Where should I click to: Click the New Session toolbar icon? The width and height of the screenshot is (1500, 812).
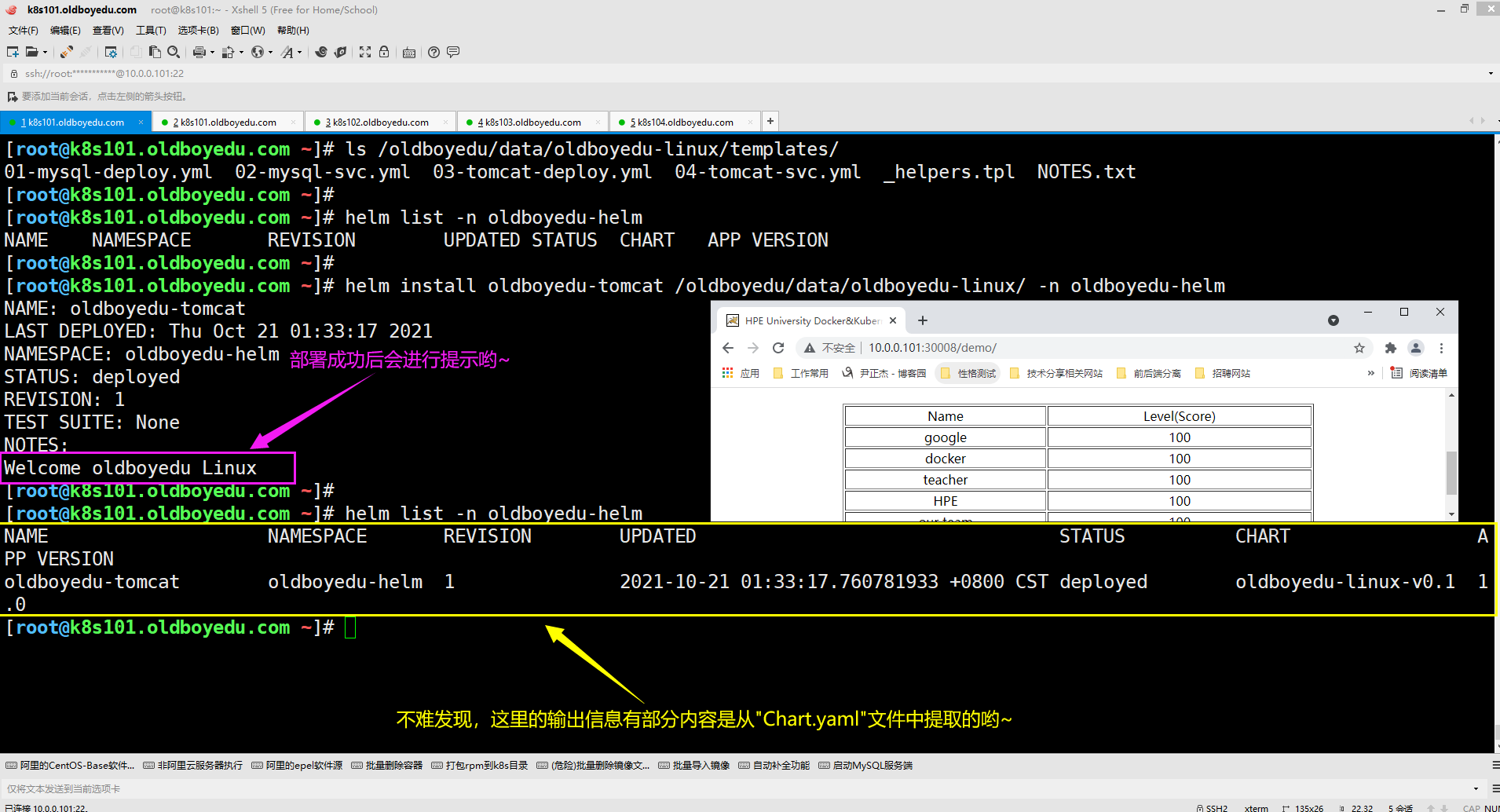(x=13, y=52)
